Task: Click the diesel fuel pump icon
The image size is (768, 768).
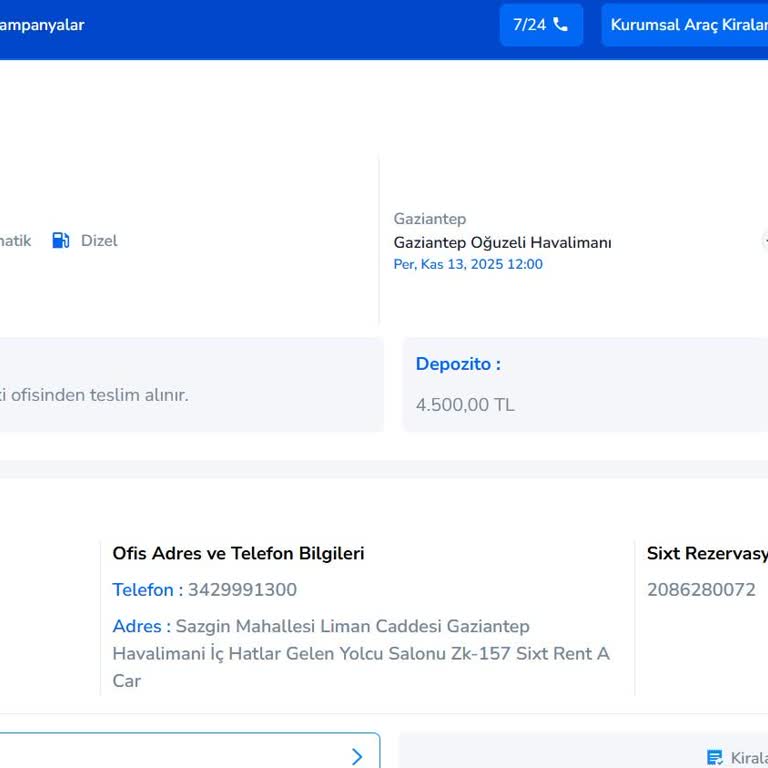Action: pyautogui.click(x=61, y=240)
